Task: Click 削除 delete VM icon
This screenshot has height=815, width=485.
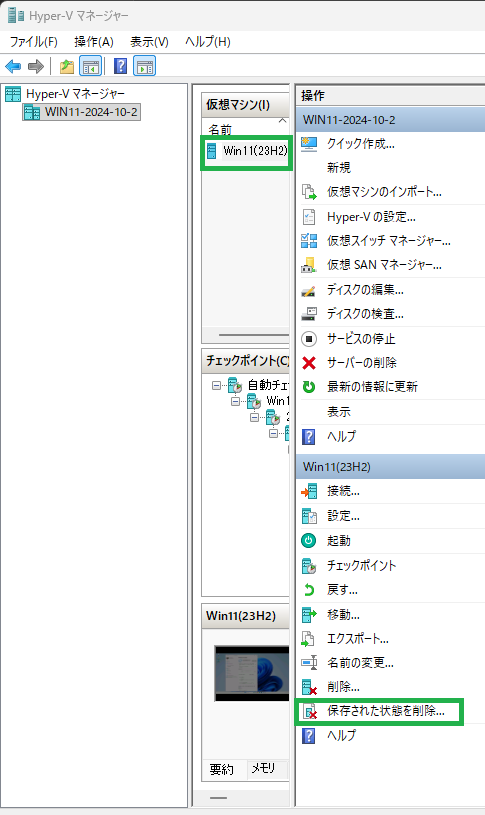Action: pos(310,688)
